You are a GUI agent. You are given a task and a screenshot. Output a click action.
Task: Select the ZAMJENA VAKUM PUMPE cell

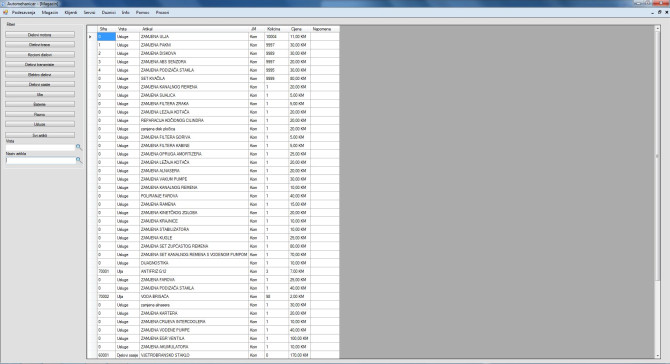pyautogui.click(x=194, y=179)
